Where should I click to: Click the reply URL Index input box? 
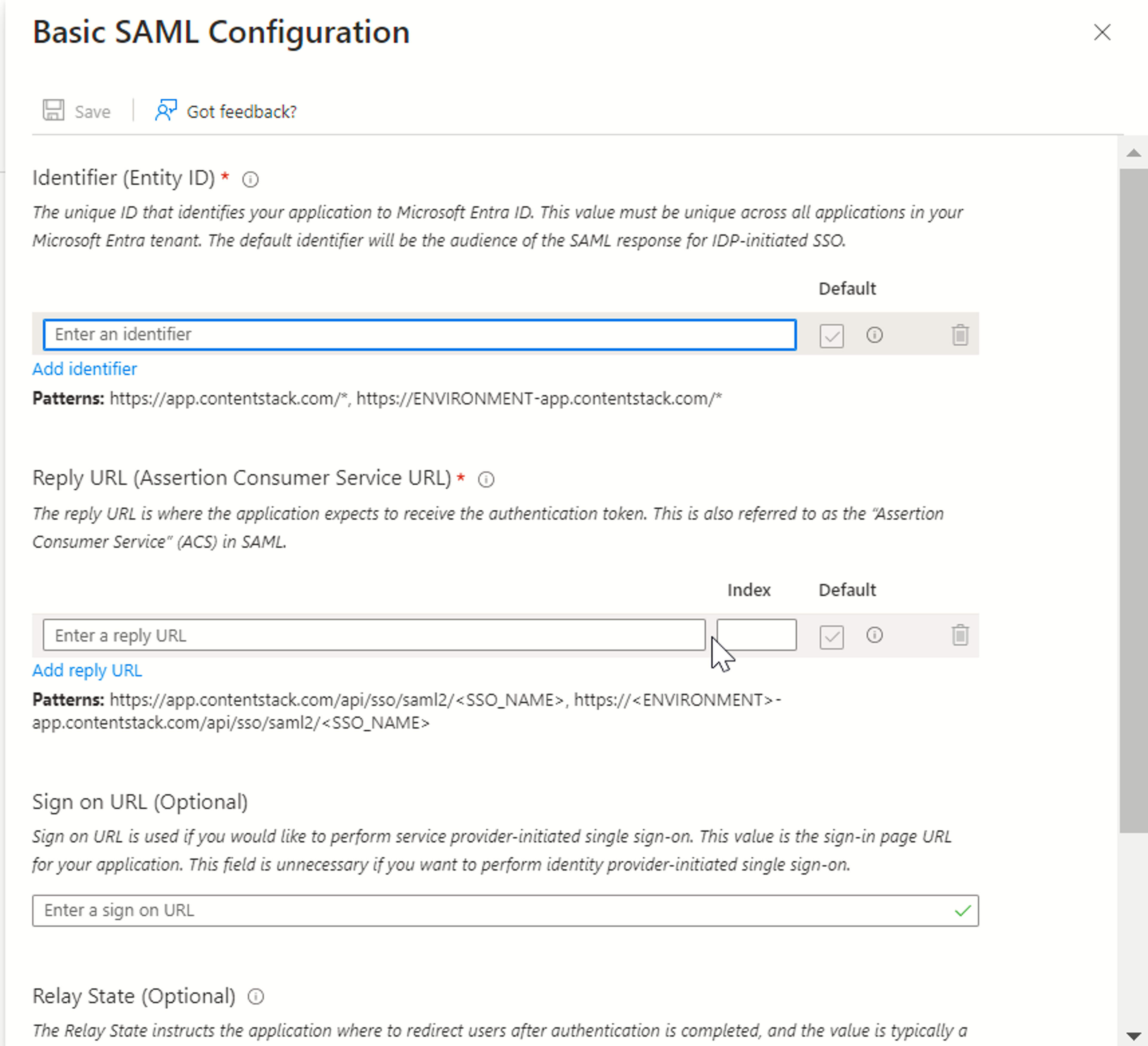(756, 635)
